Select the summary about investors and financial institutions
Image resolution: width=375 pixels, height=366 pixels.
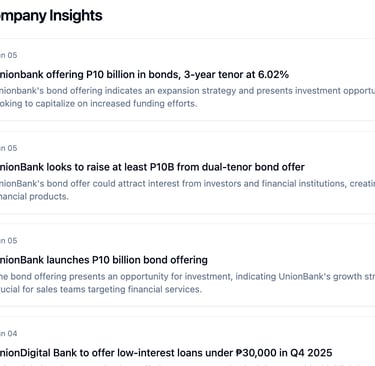tap(187, 190)
